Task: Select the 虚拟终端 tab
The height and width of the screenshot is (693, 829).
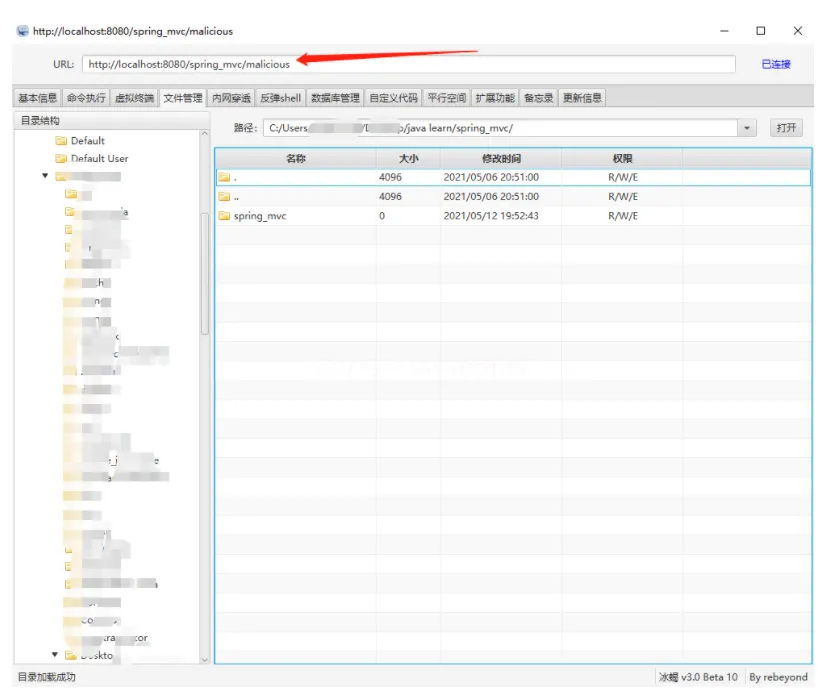Action: click(134, 98)
